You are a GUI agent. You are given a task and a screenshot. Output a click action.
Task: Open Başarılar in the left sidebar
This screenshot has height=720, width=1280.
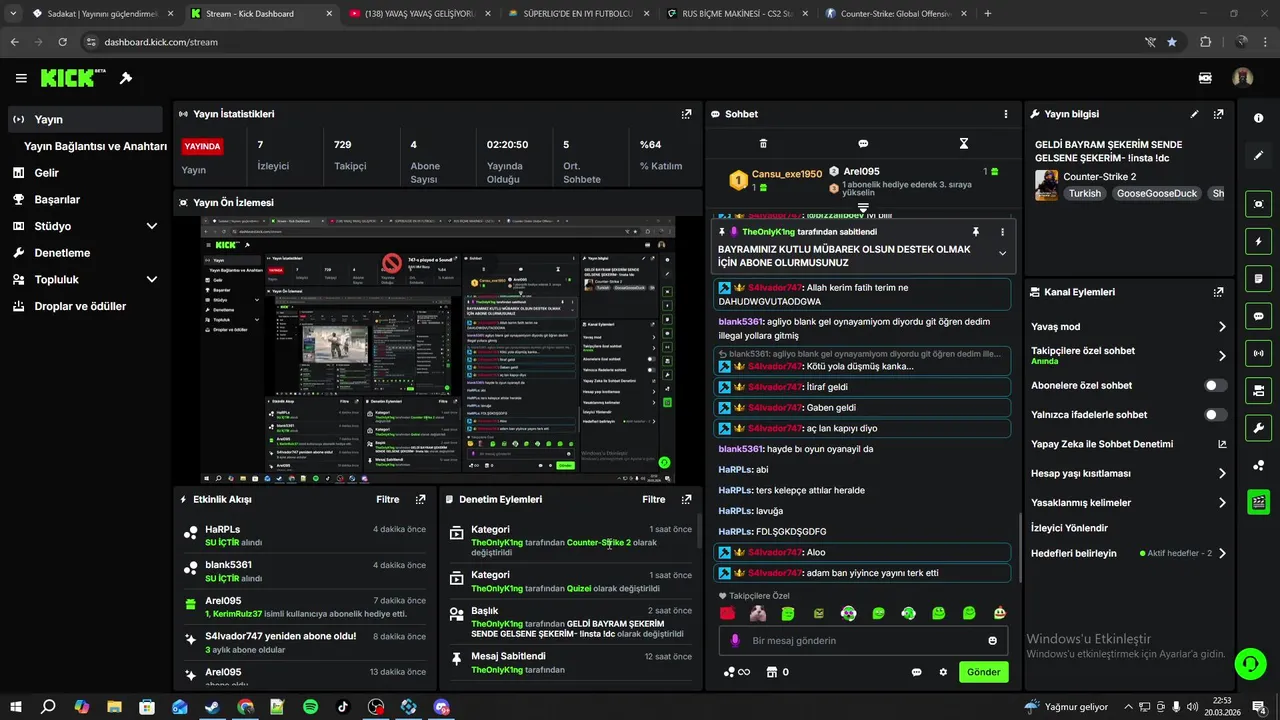point(57,199)
